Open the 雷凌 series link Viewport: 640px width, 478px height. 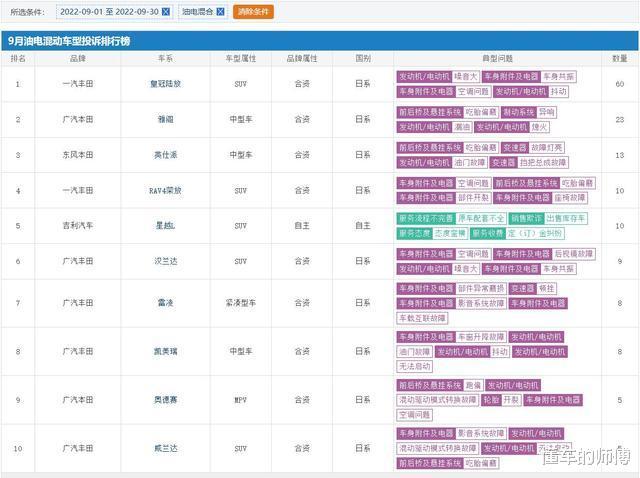[x=165, y=302]
